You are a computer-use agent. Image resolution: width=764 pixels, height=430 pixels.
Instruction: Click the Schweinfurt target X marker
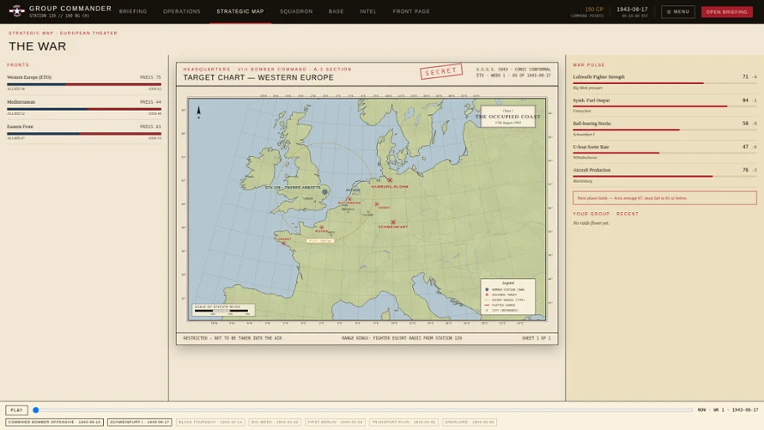pyautogui.click(x=393, y=222)
